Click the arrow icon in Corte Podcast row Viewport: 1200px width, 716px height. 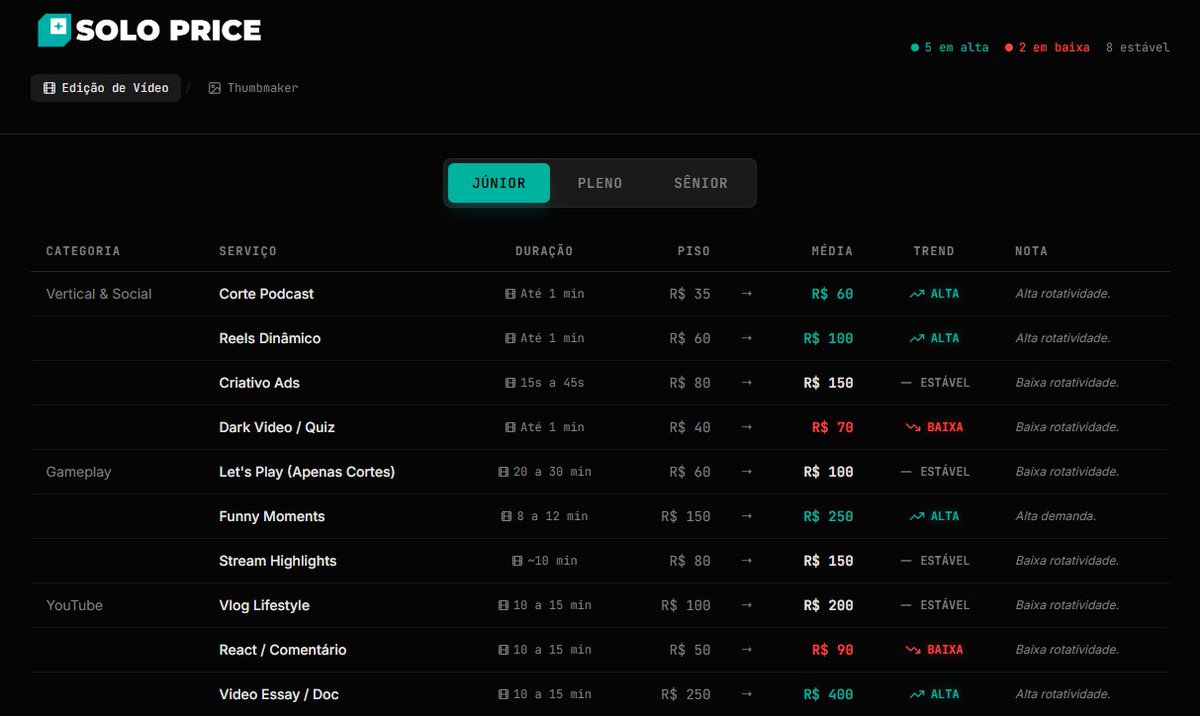click(x=746, y=294)
